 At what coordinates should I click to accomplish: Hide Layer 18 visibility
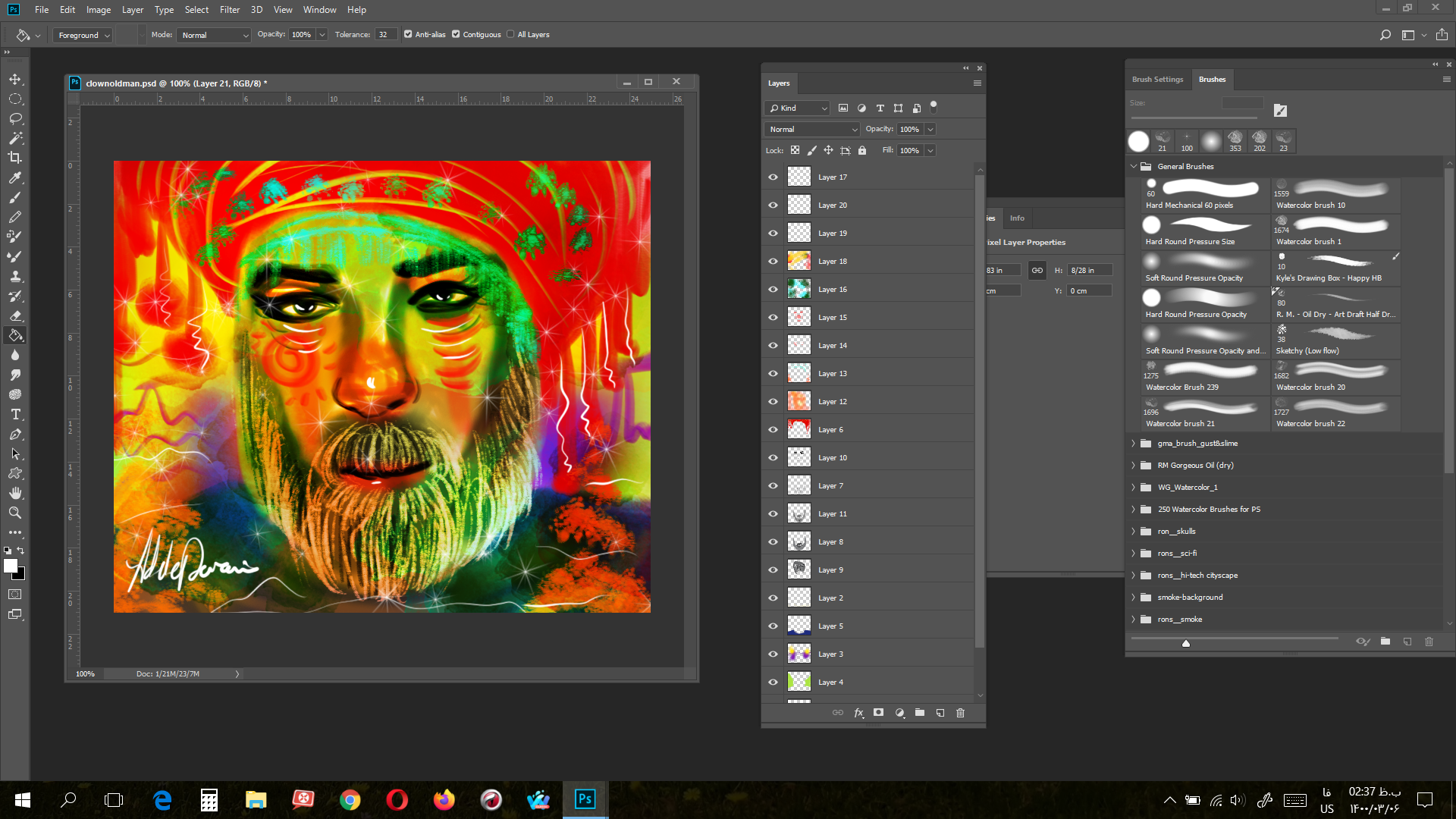(773, 261)
